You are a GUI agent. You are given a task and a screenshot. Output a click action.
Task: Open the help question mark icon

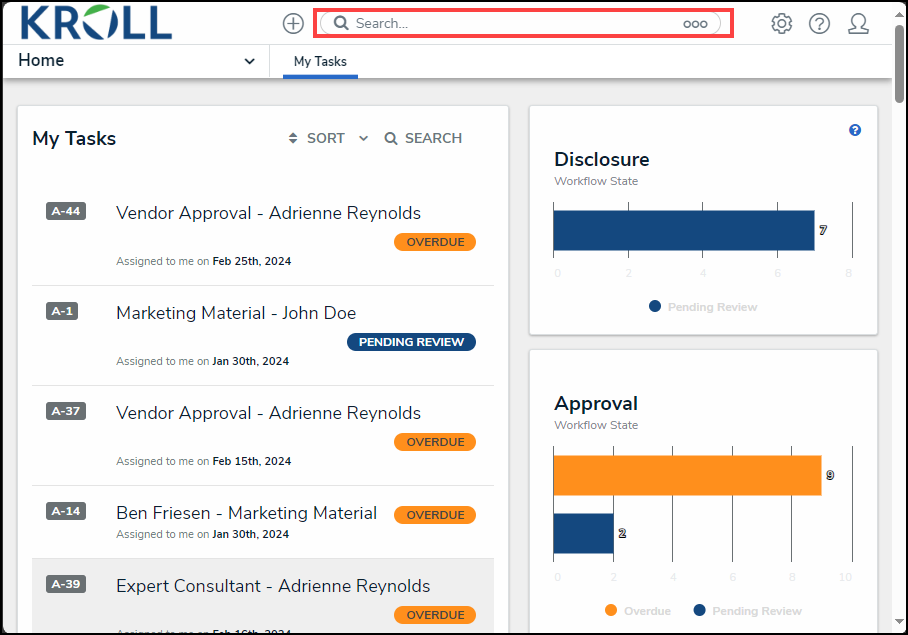(x=819, y=24)
